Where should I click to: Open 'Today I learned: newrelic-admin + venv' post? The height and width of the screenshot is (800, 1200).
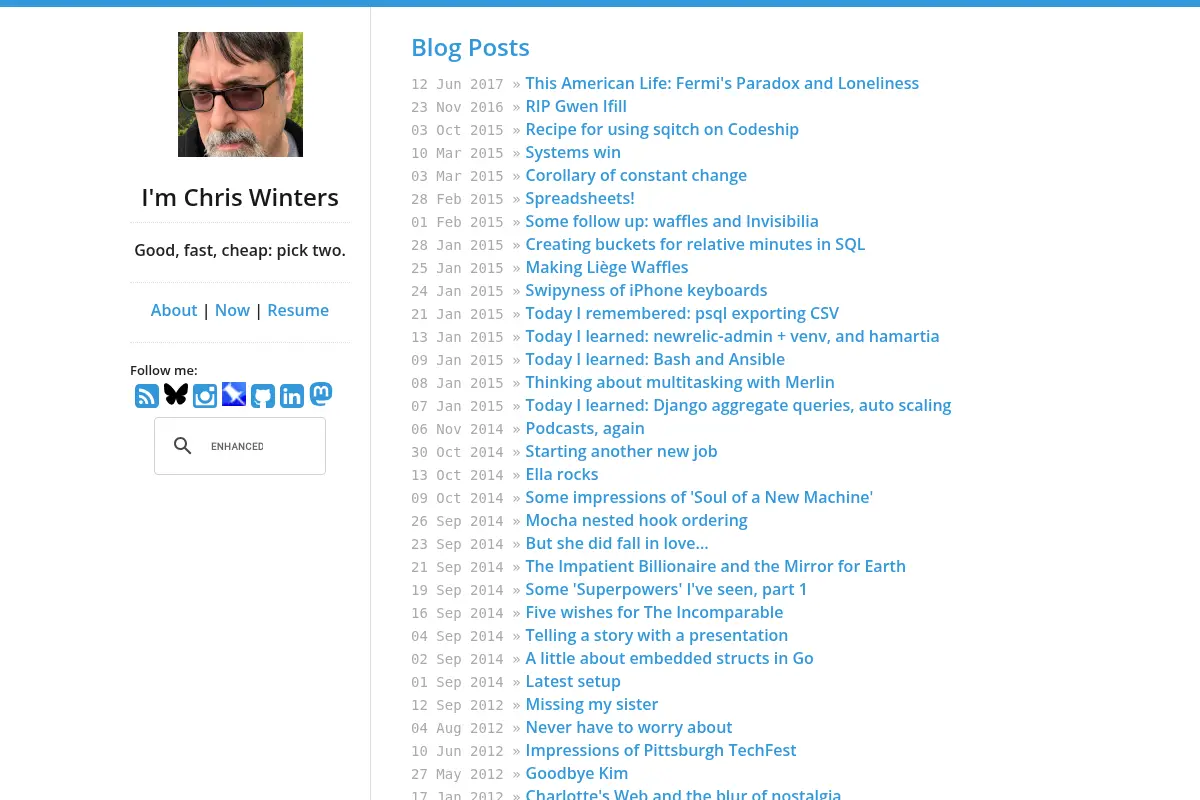click(x=732, y=336)
